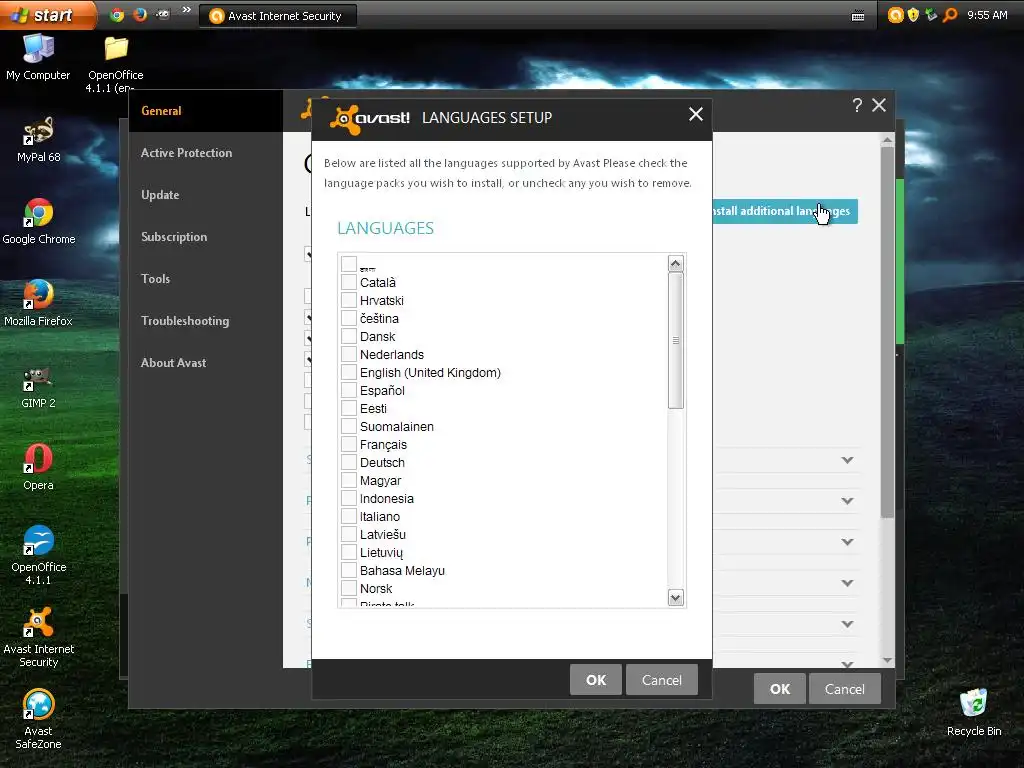Click Cancel in Languages Setup dialog
Image resolution: width=1024 pixels, height=768 pixels.
[x=662, y=680]
